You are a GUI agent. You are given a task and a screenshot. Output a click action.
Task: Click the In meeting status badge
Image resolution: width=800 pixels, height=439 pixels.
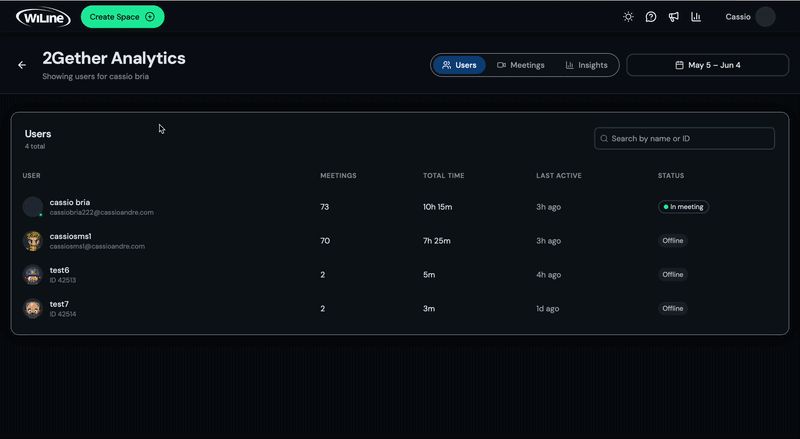pyautogui.click(x=683, y=207)
